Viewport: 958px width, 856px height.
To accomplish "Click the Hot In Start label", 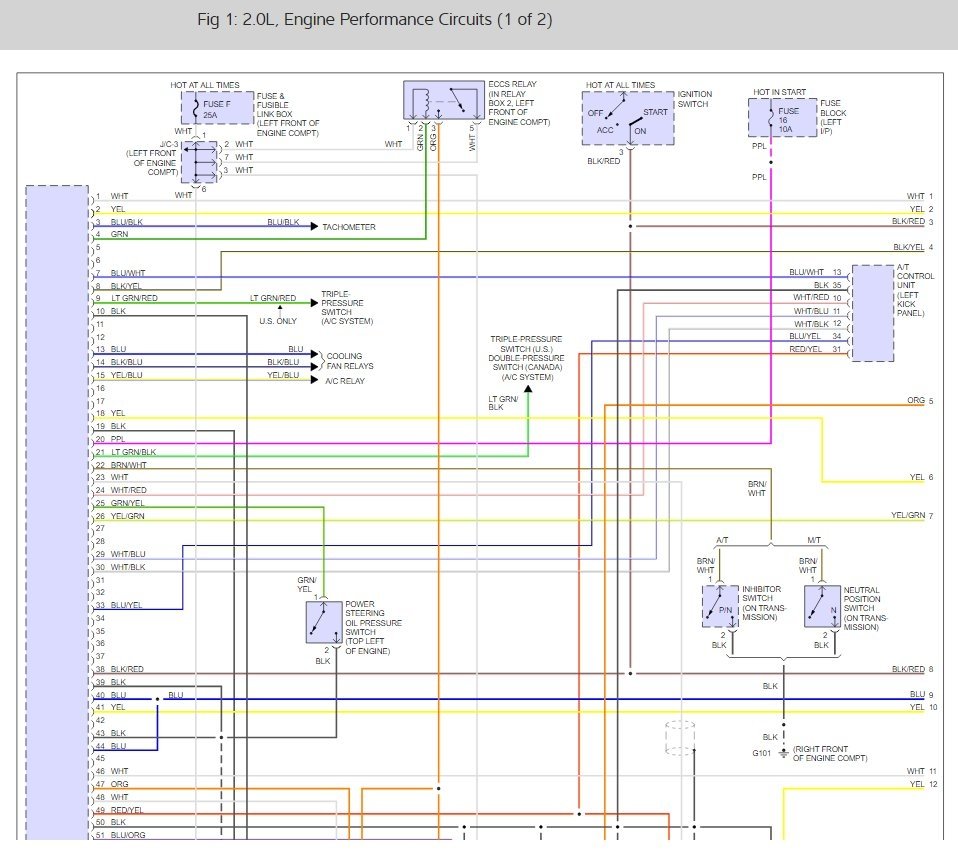I will (778, 92).
